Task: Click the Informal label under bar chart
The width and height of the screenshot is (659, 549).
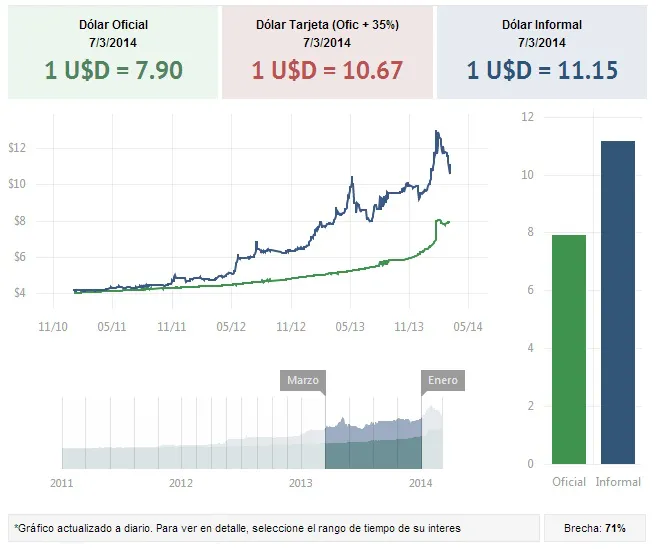Action: coord(618,482)
